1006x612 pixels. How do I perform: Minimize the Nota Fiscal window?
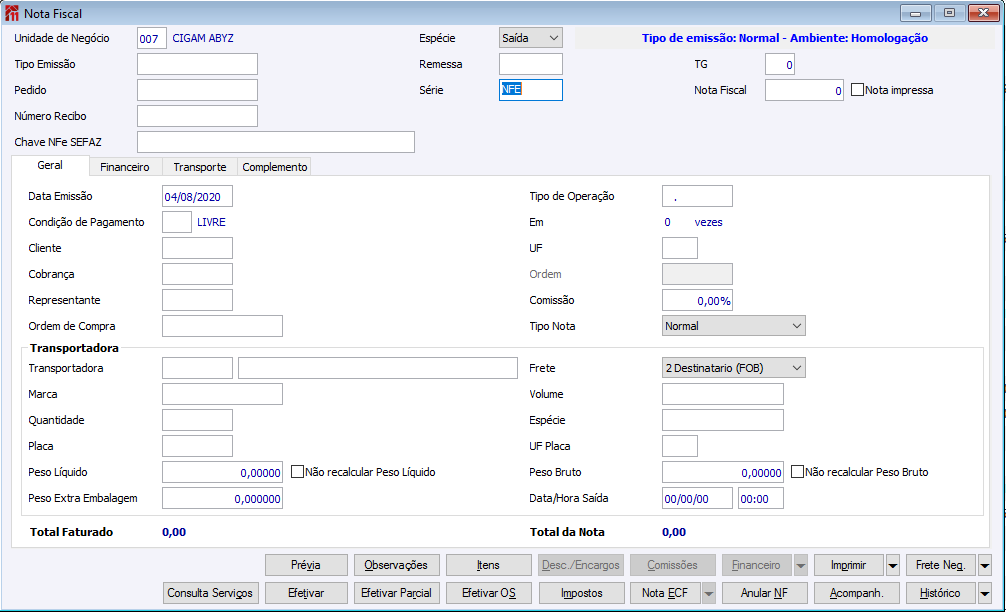[x=916, y=13]
